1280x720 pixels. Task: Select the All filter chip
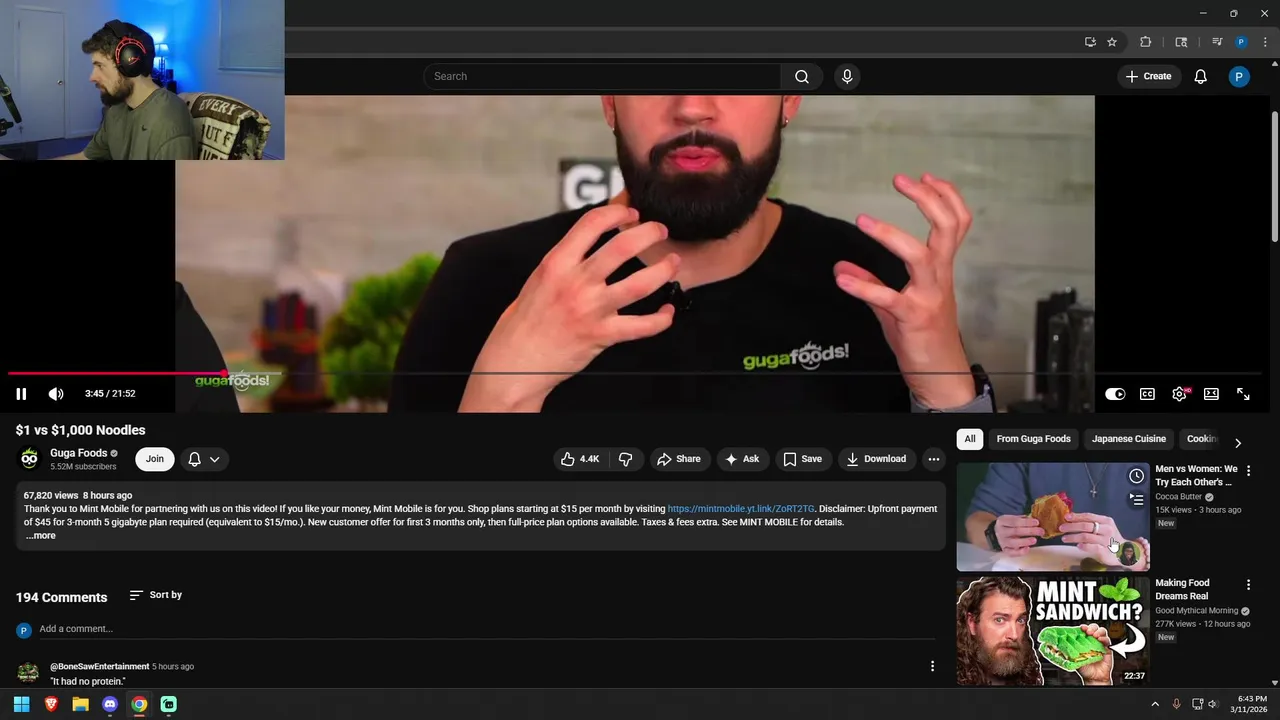coord(970,439)
